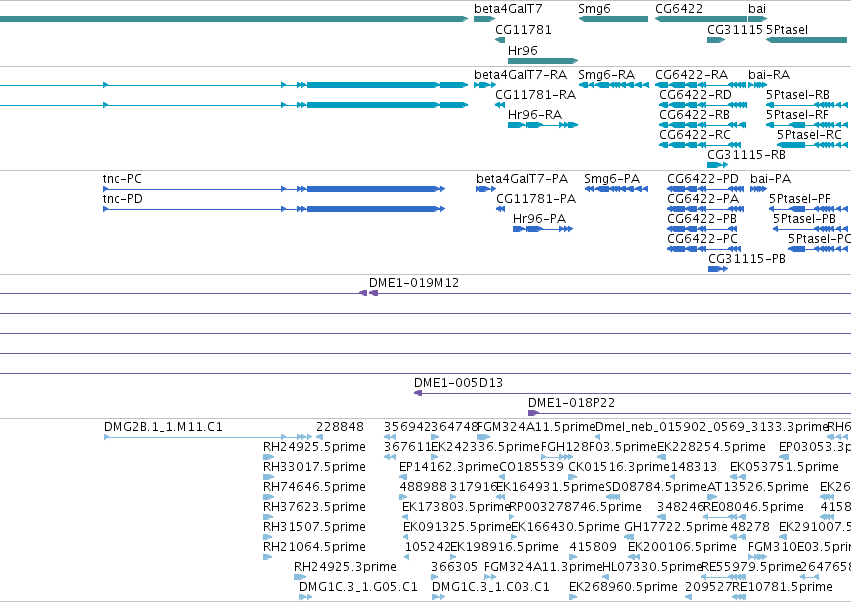The image size is (851, 602).
Task: Select EST CK01516.3prime
Action: (x=571, y=477)
